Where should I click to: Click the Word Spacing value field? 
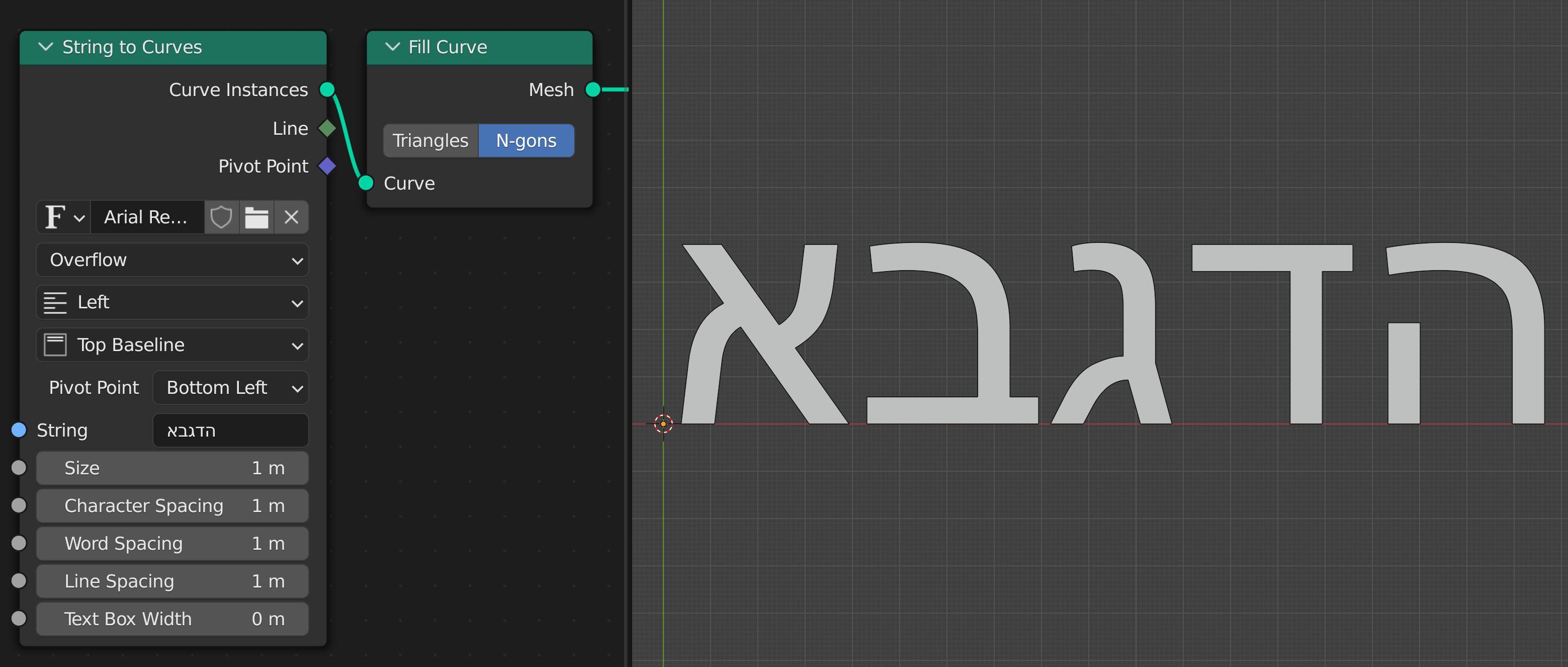tap(172, 543)
